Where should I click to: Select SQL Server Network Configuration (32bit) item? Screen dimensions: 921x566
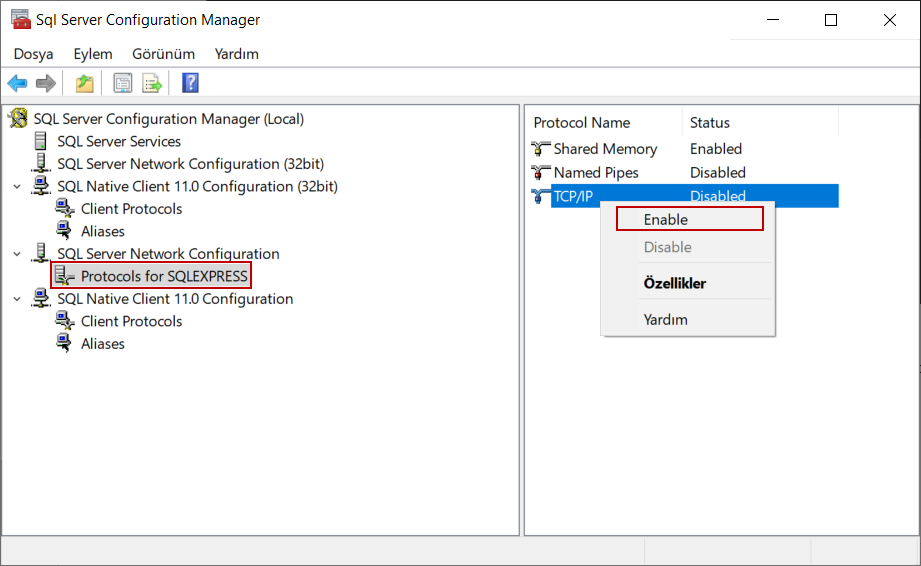point(190,164)
